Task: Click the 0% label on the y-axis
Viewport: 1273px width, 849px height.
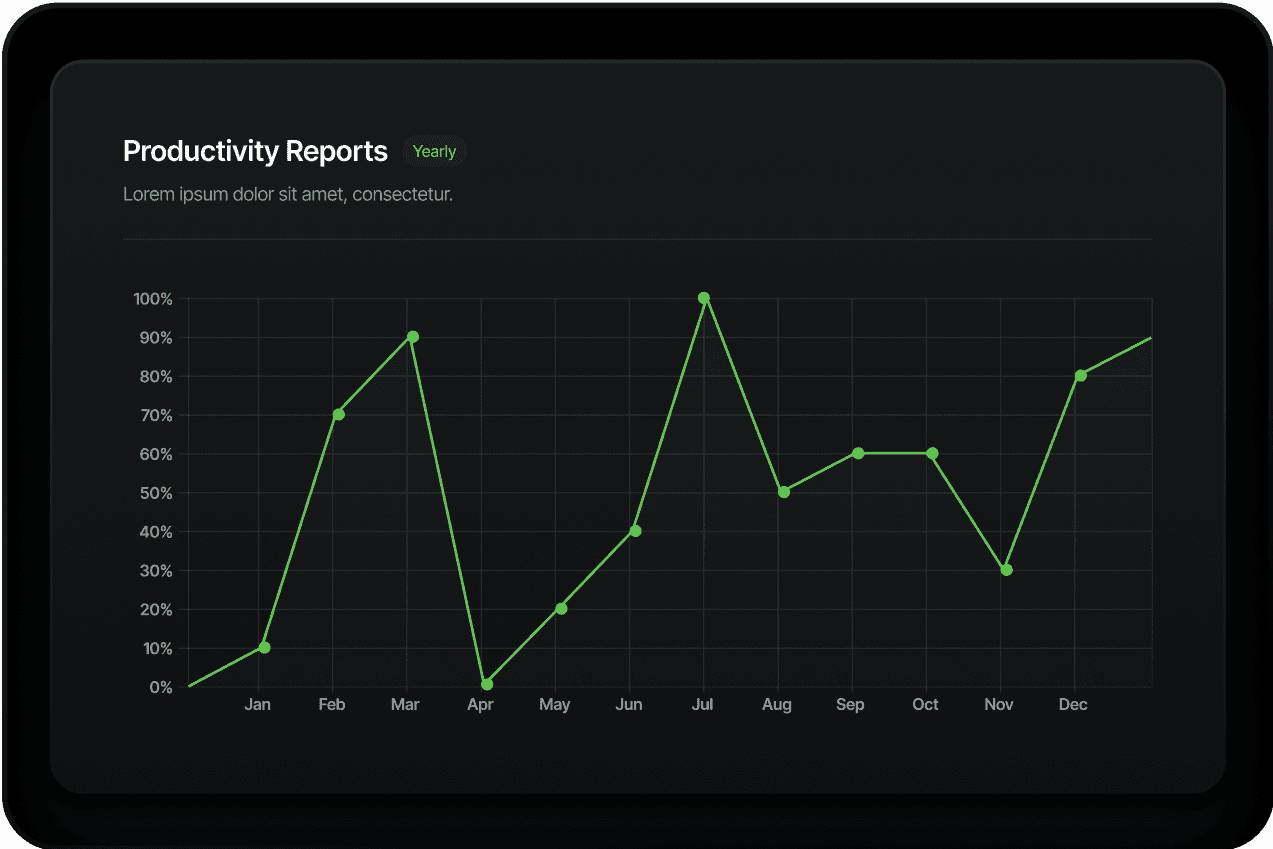Action: coord(160,687)
